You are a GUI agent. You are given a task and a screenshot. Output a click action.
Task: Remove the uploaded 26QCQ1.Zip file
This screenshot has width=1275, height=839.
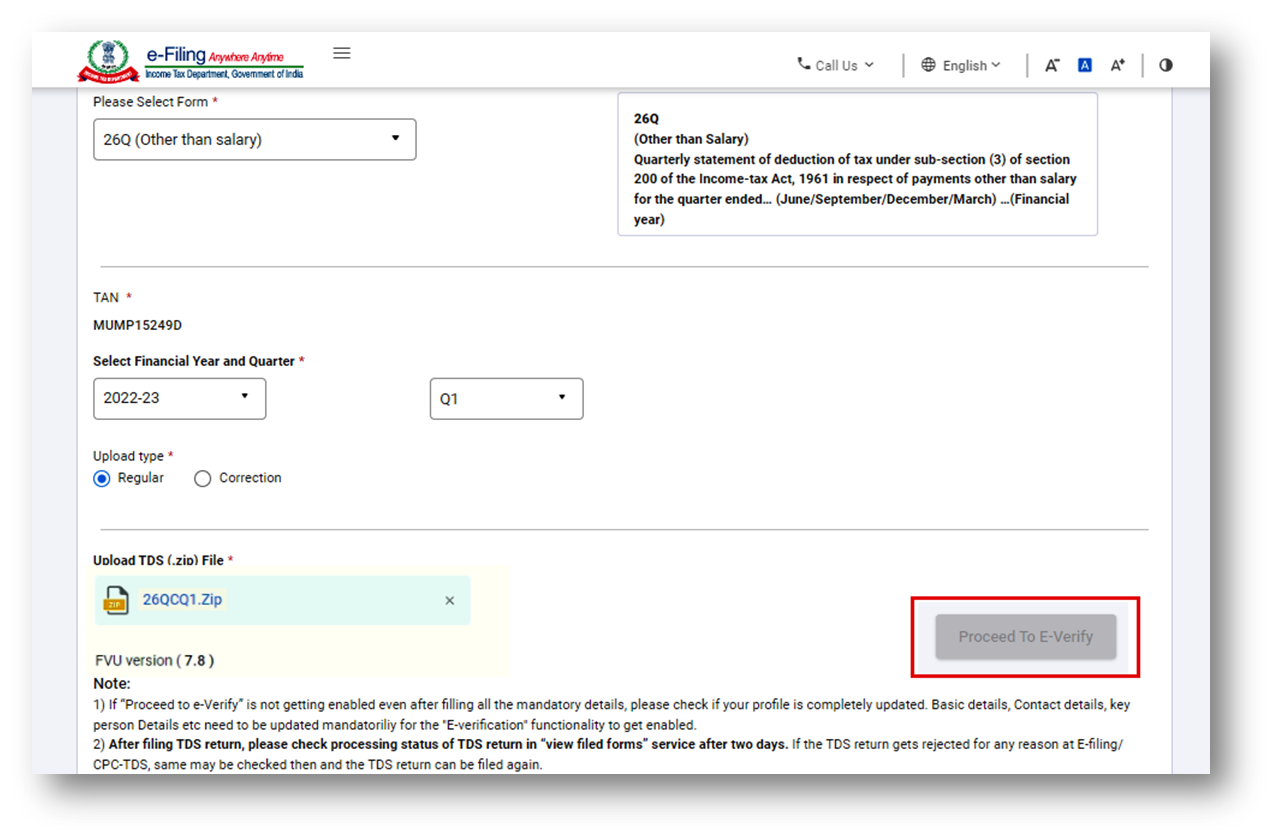click(x=448, y=599)
